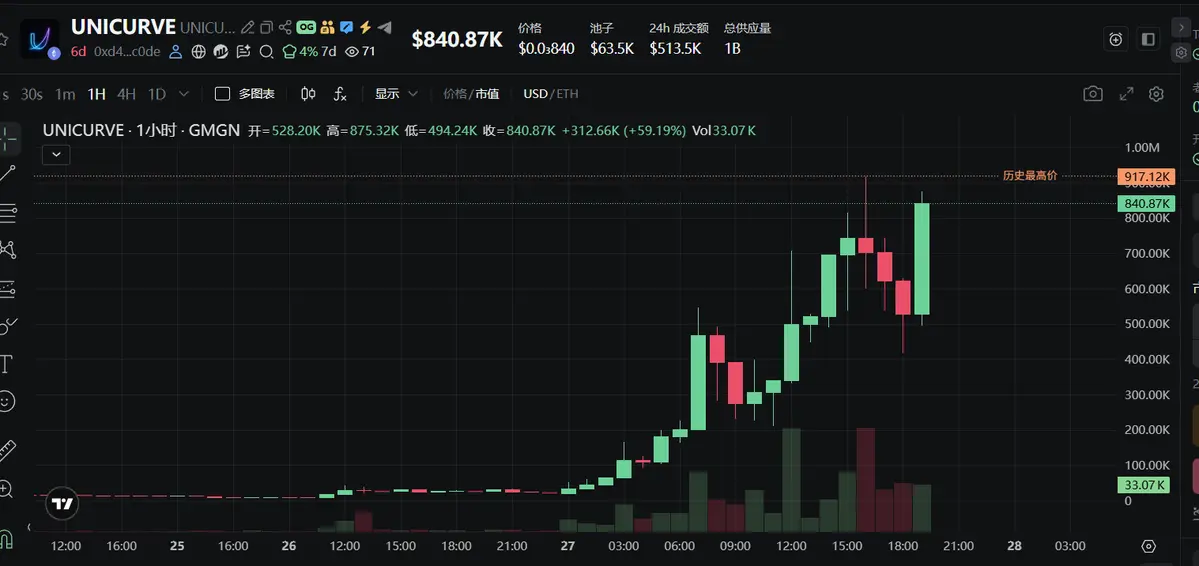Select the brush drawing tool
The width and height of the screenshot is (1199, 566).
pyautogui.click(x=7, y=327)
